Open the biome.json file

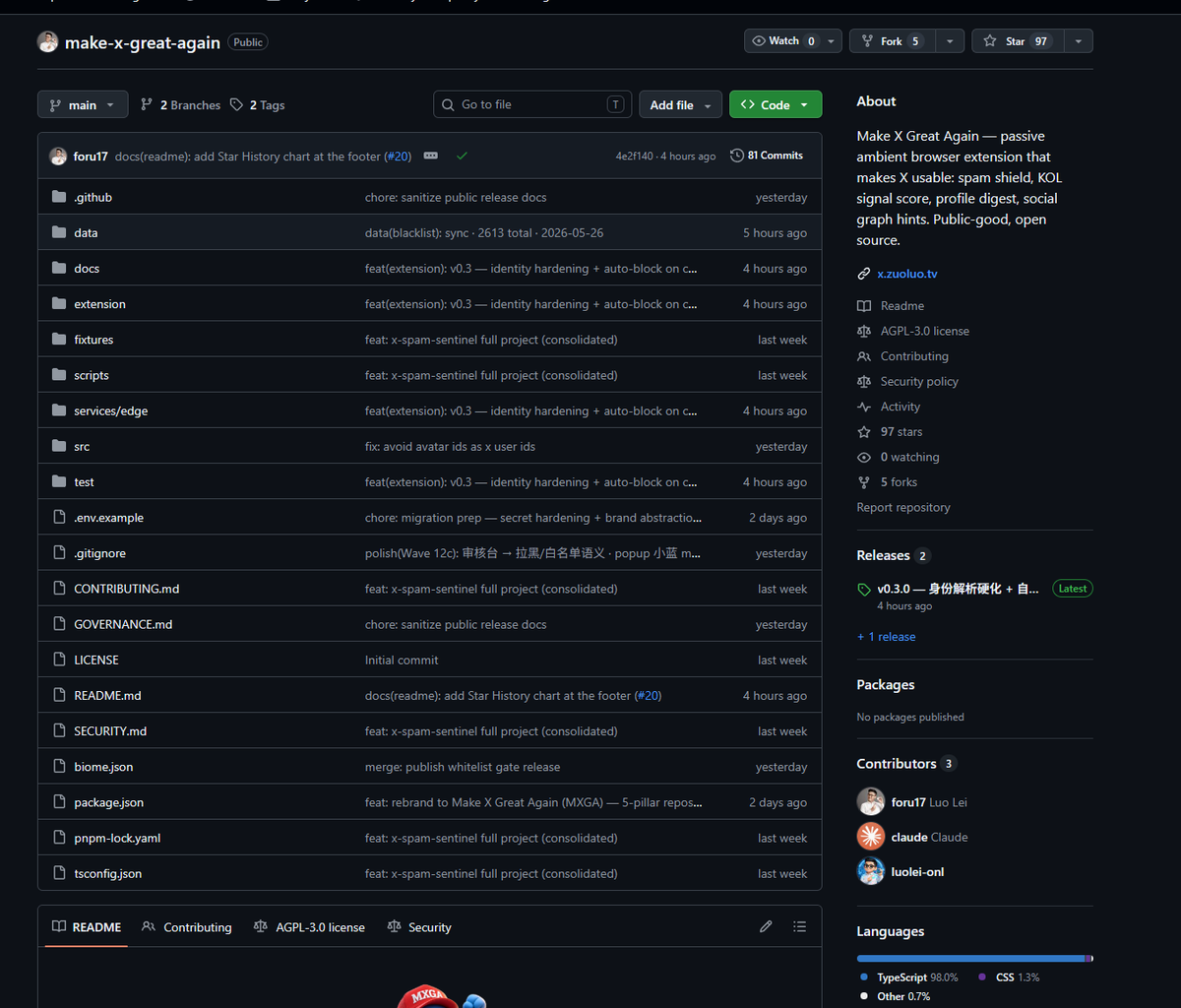[x=103, y=767]
